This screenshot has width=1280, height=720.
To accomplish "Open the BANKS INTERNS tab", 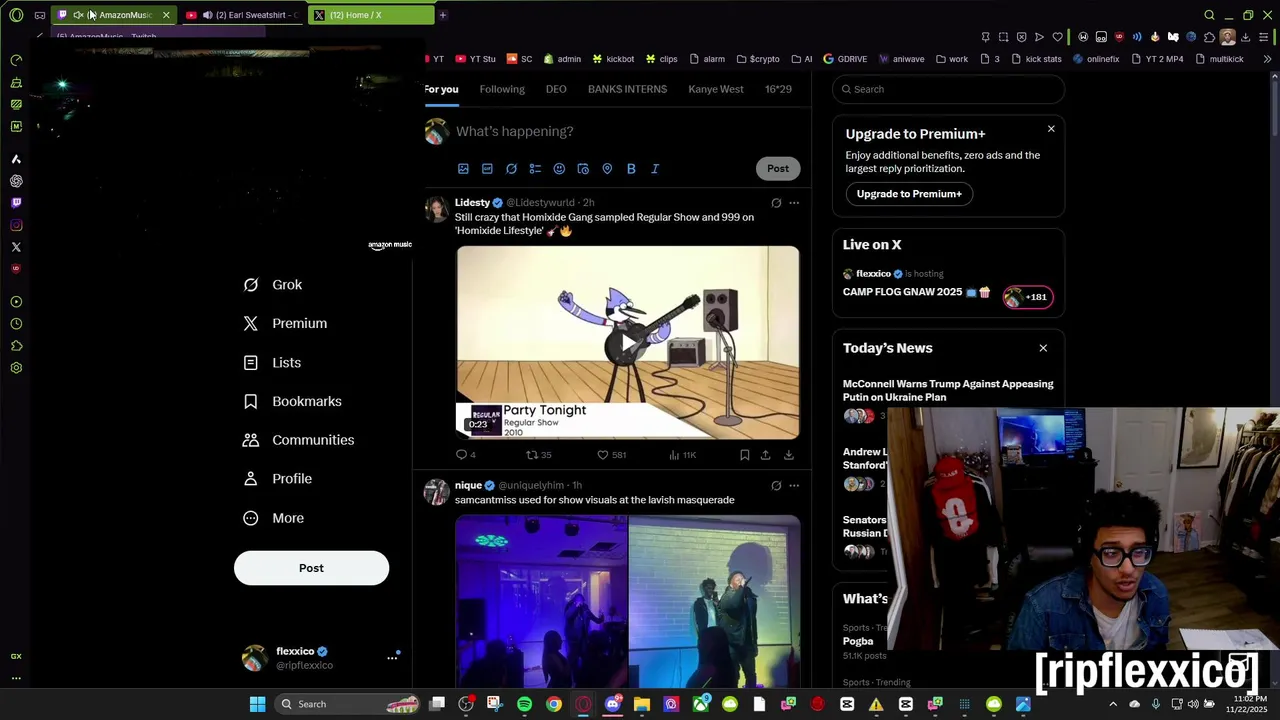I will coord(627,89).
